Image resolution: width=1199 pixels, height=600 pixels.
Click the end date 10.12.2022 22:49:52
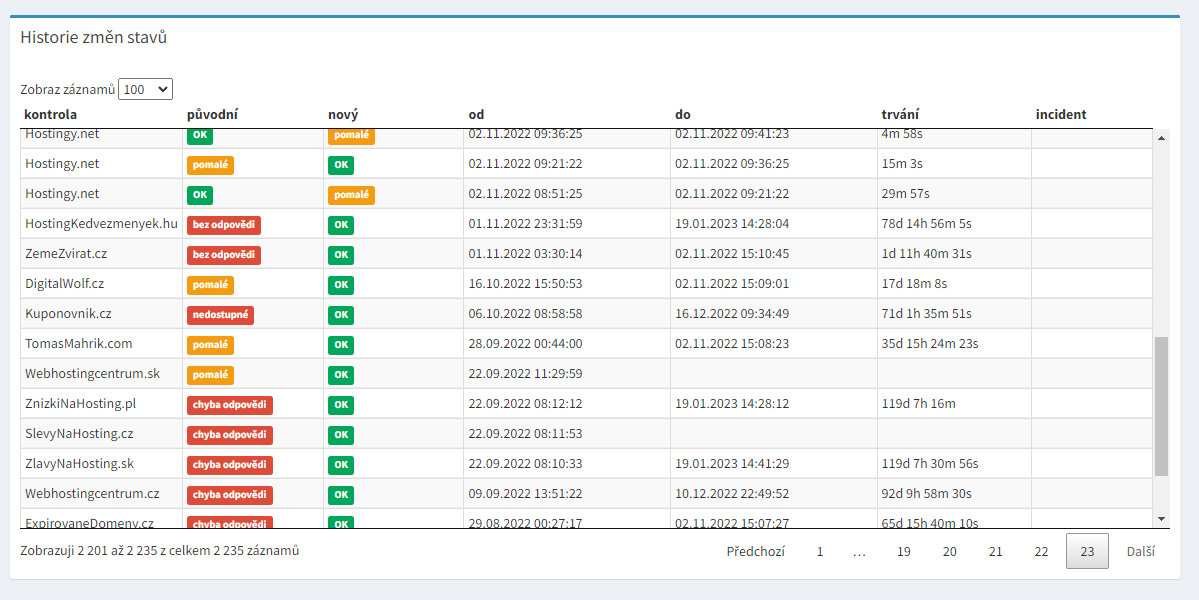point(732,494)
